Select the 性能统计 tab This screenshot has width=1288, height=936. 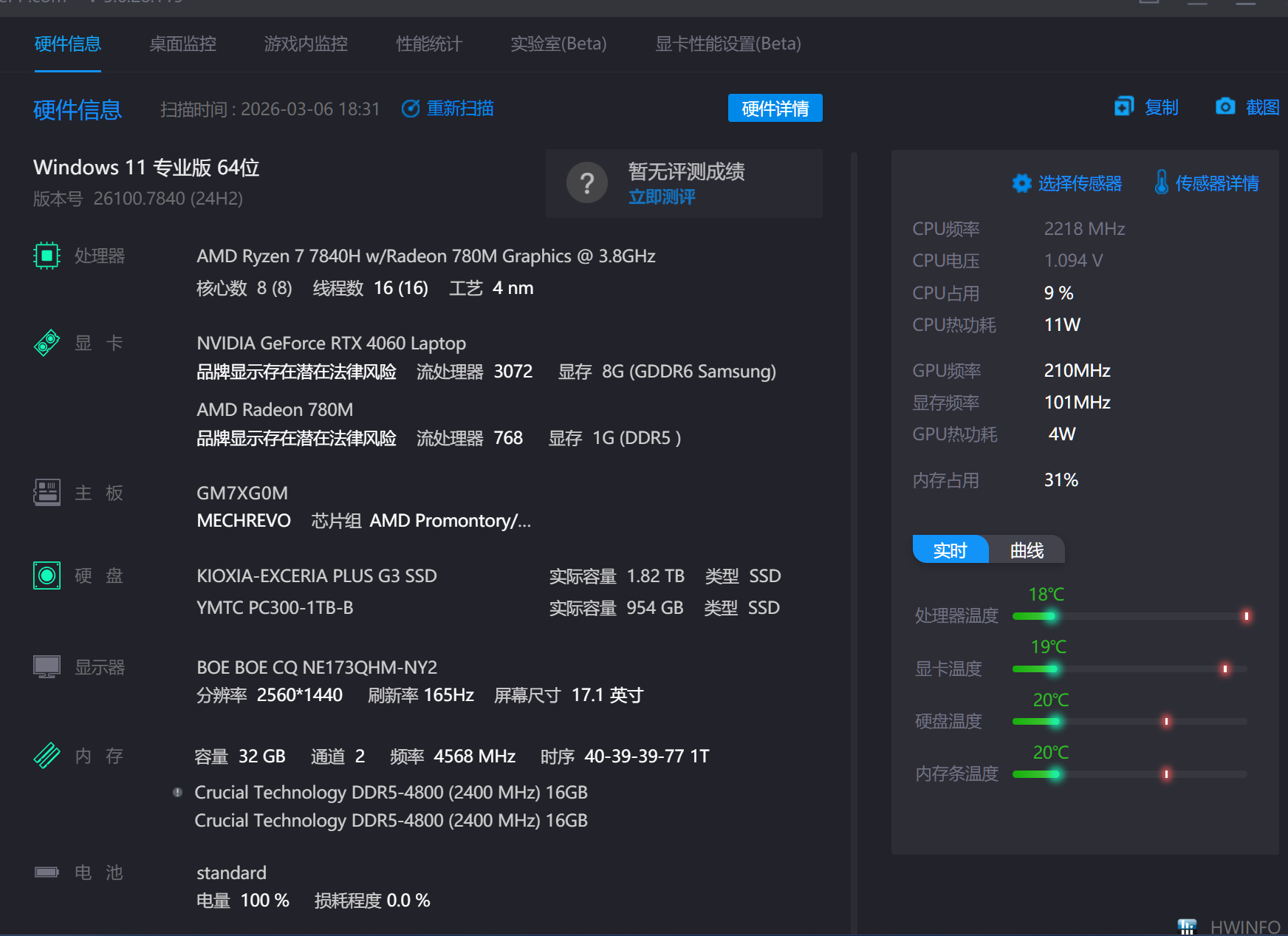429,44
